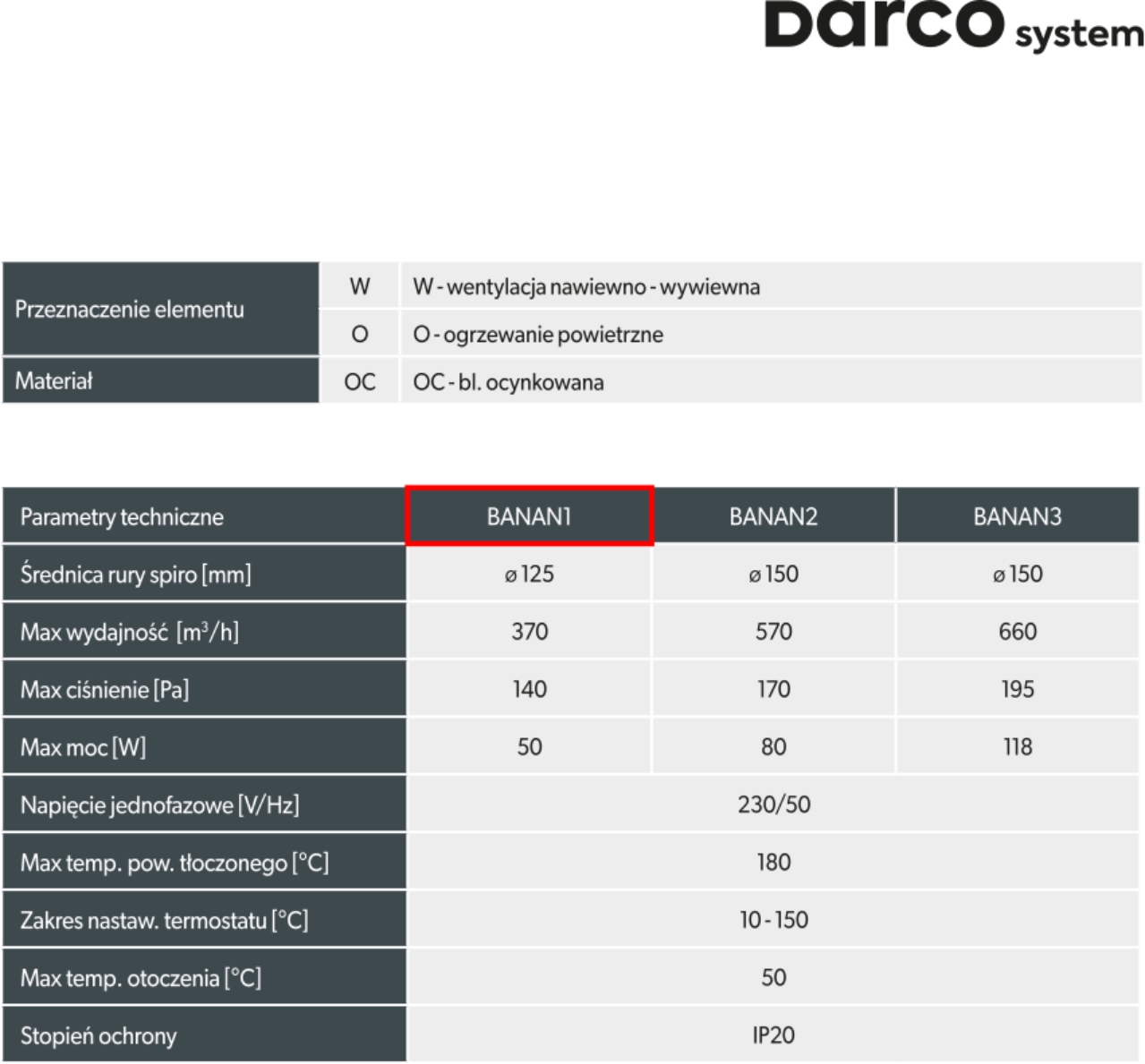1145x1064 pixels.
Task: Click the BANAN2 column header
Action: point(773,516)
